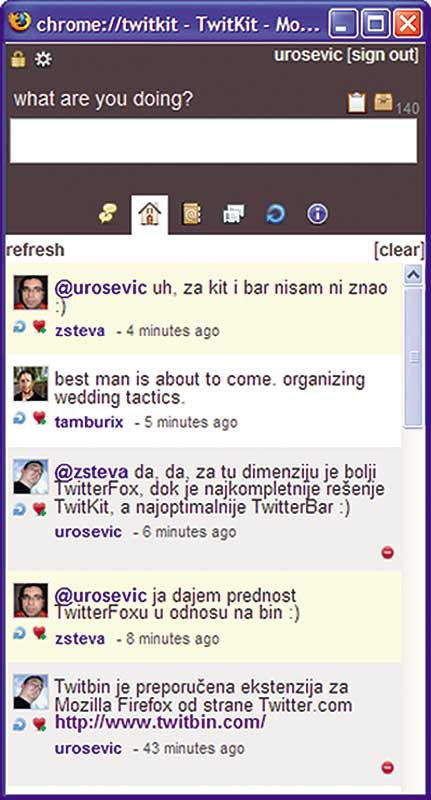Favorite tamburix's best man tweet with heart
431x800 pixels.
coord(39,418)
